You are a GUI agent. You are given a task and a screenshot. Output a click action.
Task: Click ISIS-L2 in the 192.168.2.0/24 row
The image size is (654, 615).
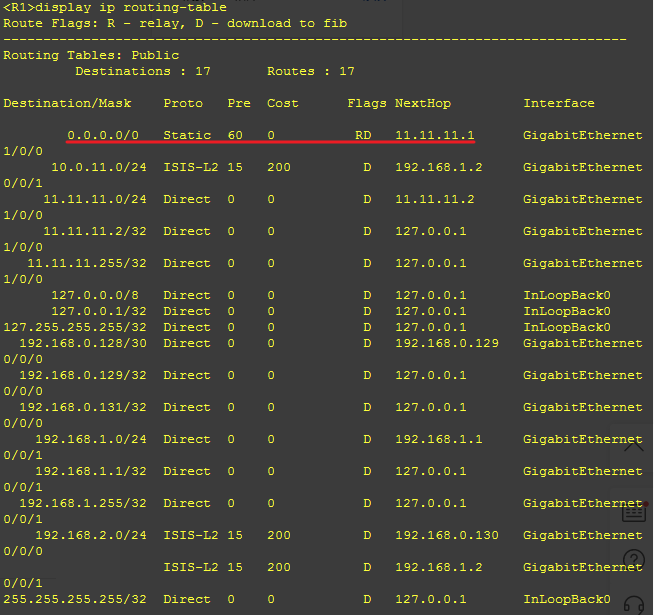[191, 535]
